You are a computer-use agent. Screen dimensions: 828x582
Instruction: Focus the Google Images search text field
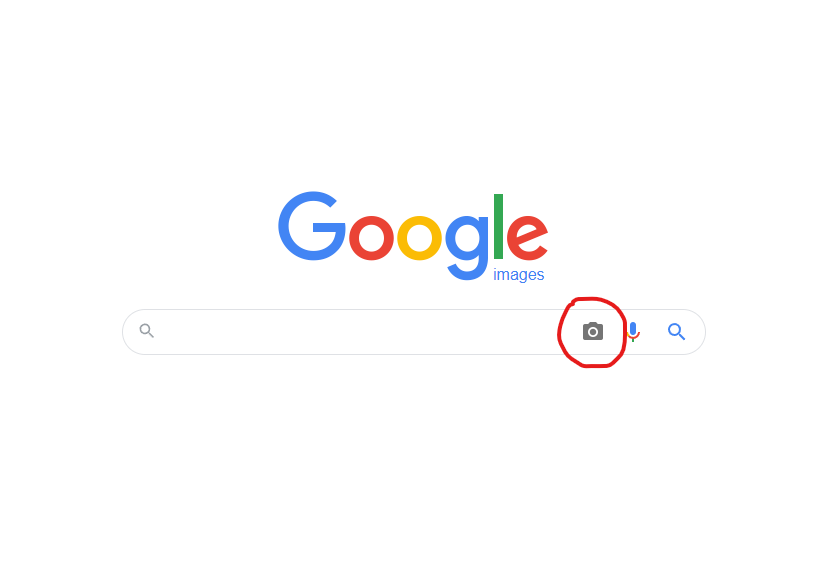pos(359,332)
